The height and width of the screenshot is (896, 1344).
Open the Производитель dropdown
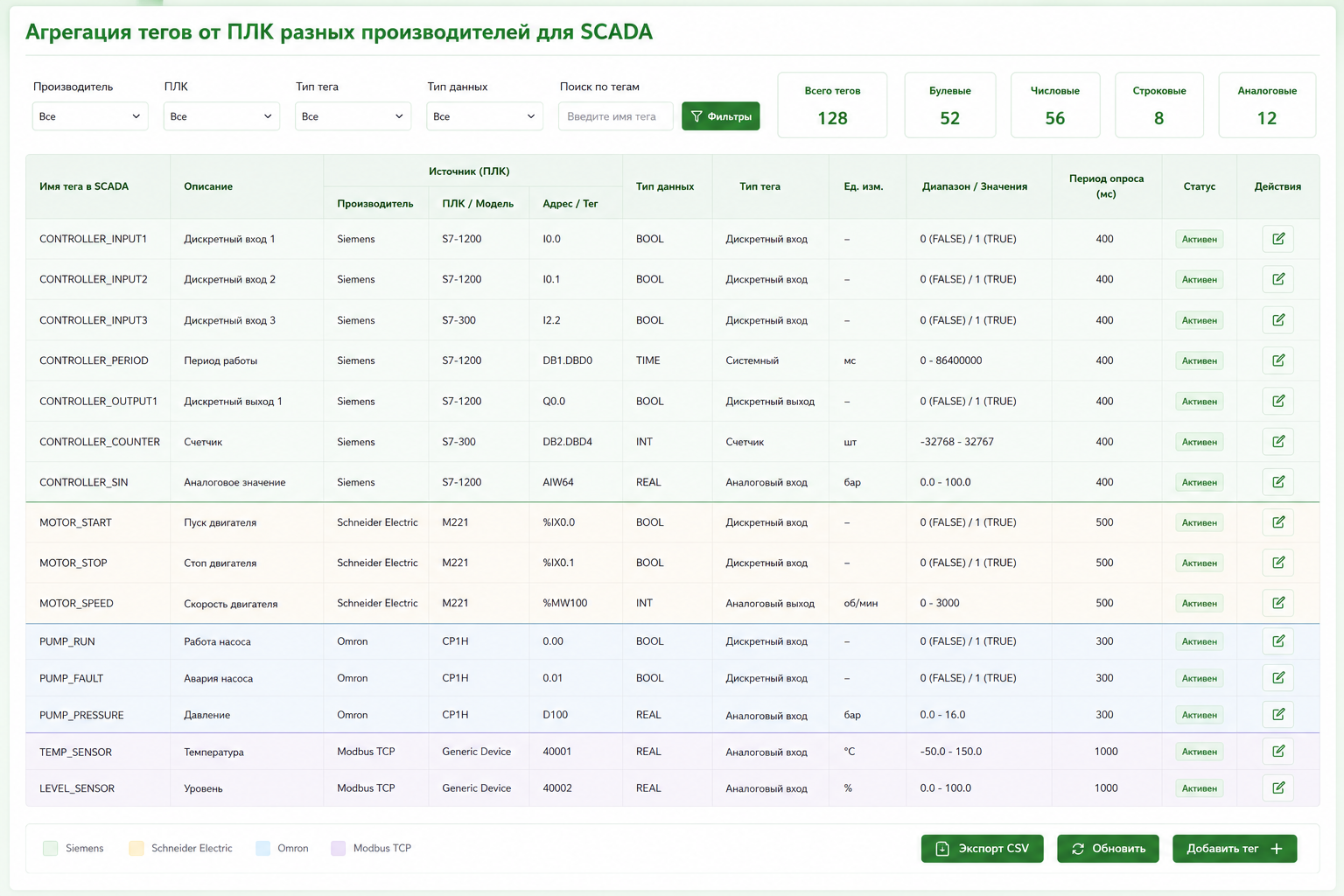click(90, 116)
